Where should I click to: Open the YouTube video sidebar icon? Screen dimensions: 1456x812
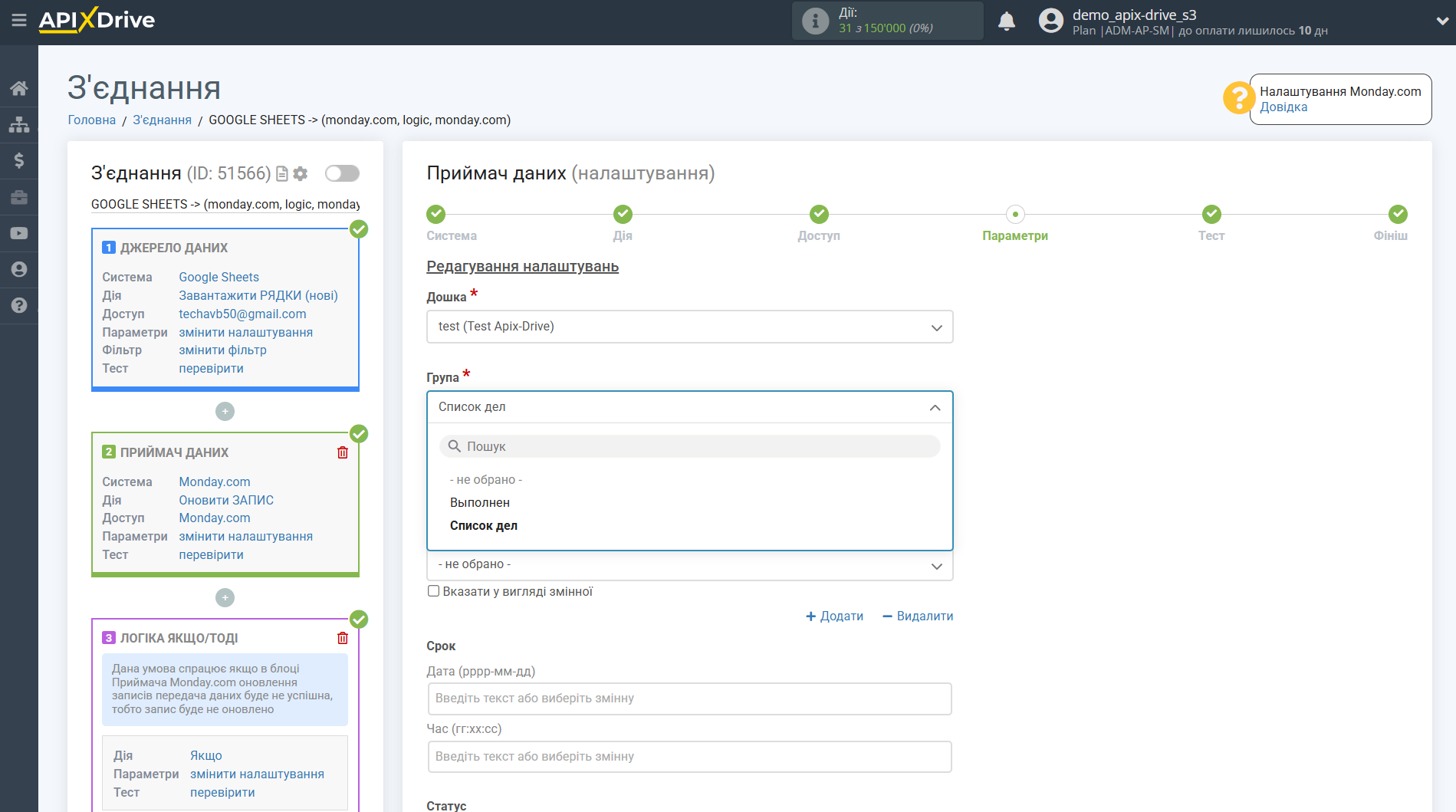coord(19,233)
